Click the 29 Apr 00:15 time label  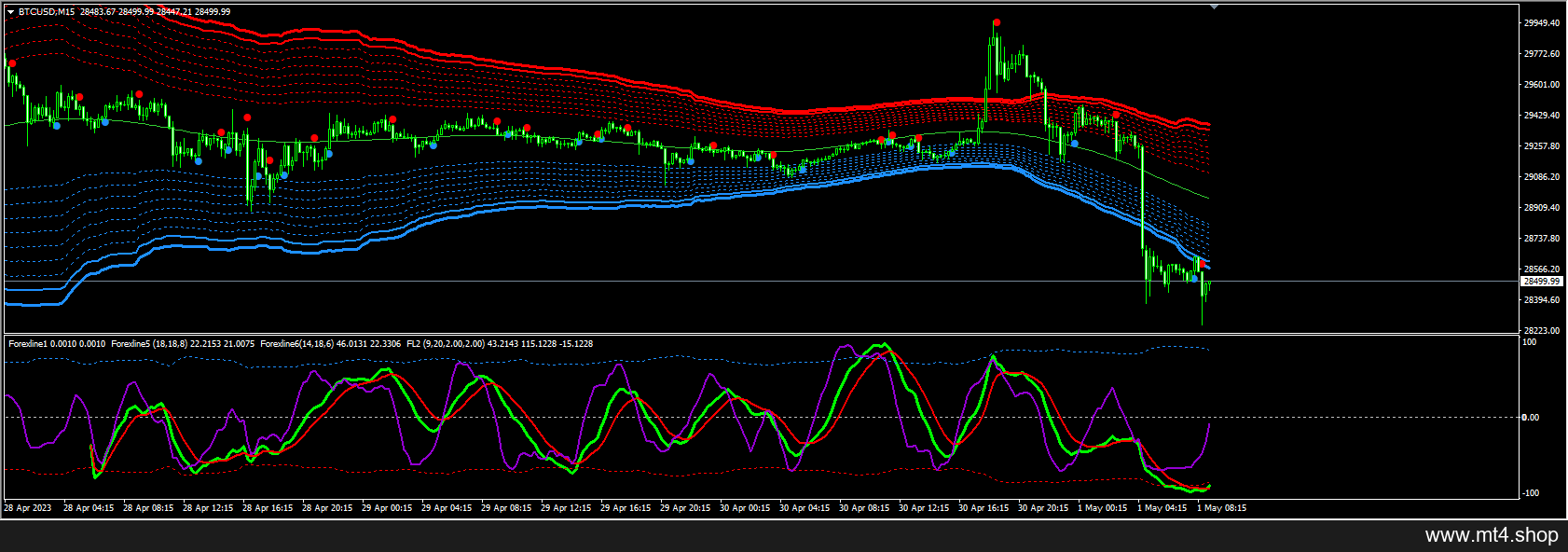(x=387, y=508)
